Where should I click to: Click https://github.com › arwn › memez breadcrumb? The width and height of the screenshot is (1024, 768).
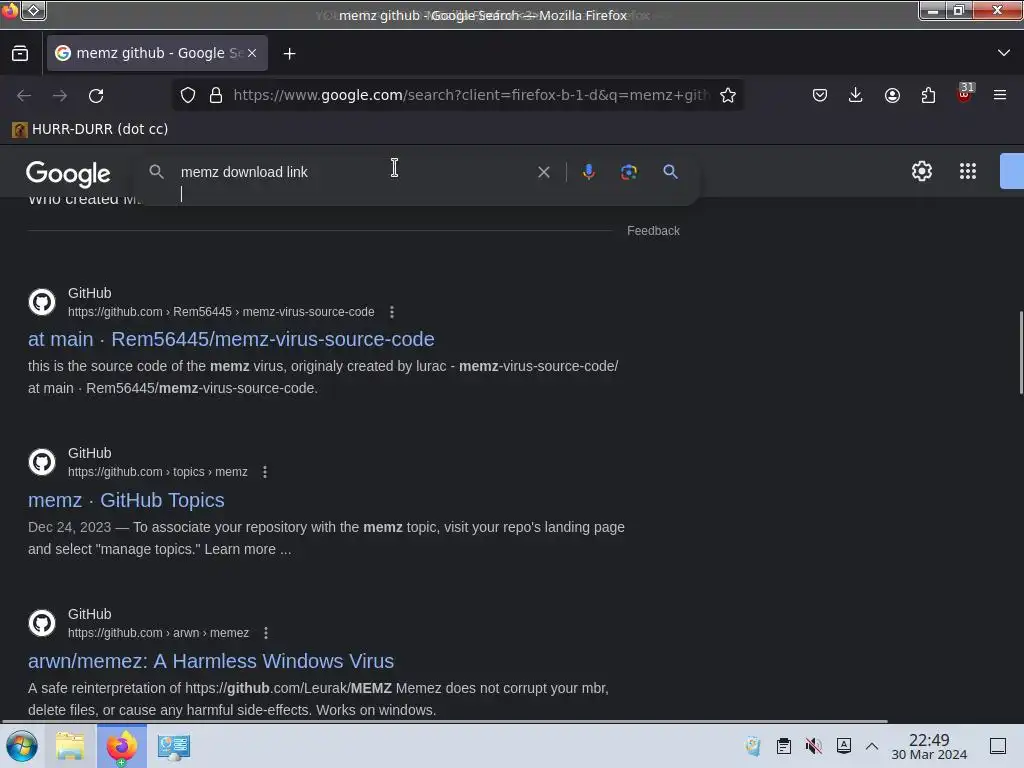pos(158,633)
